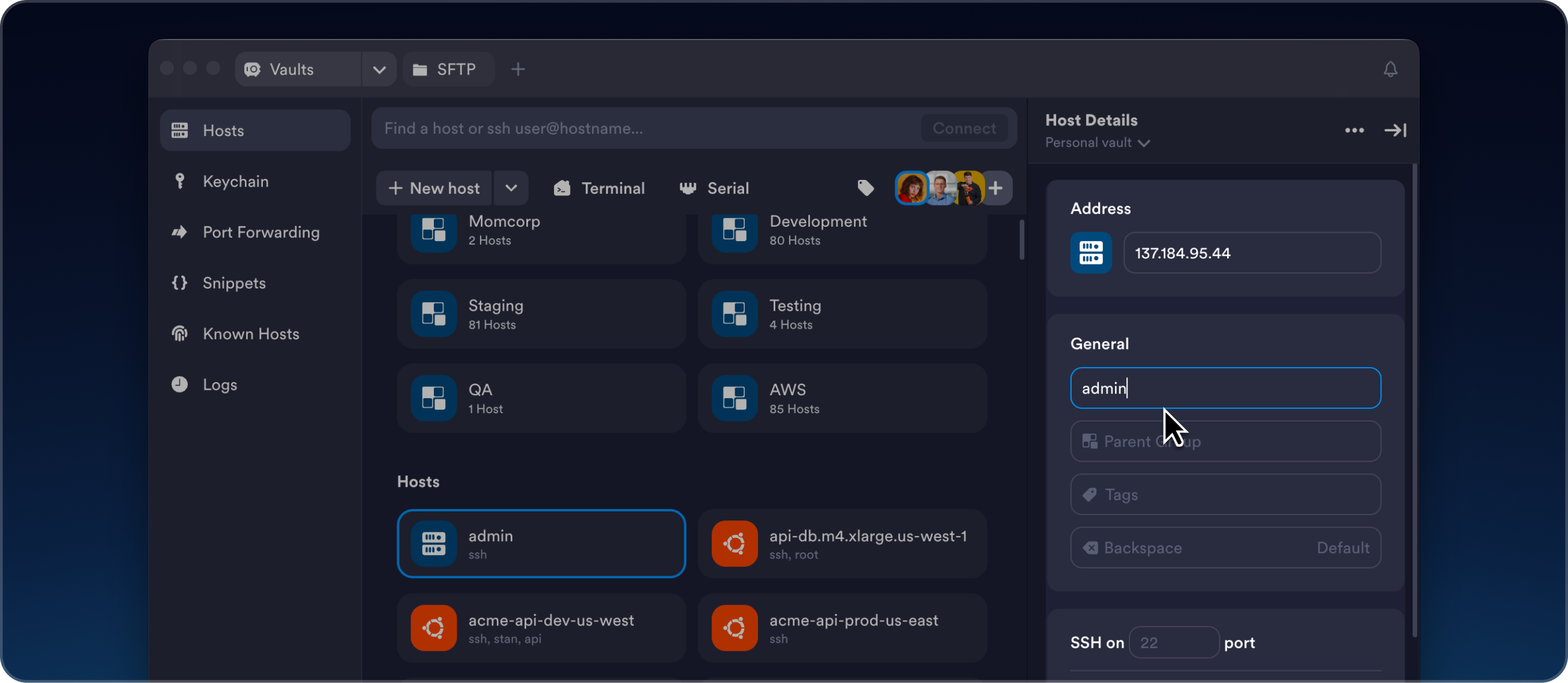
Task: Open Port Forwarding in the sidebar
Action: tap(255, 231)
